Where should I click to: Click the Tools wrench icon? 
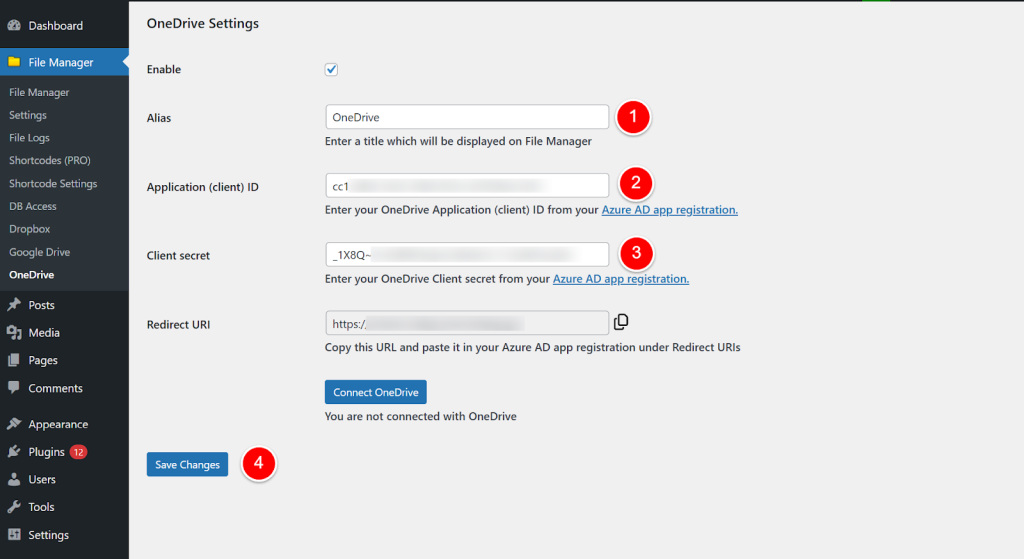tap(14, 507)
